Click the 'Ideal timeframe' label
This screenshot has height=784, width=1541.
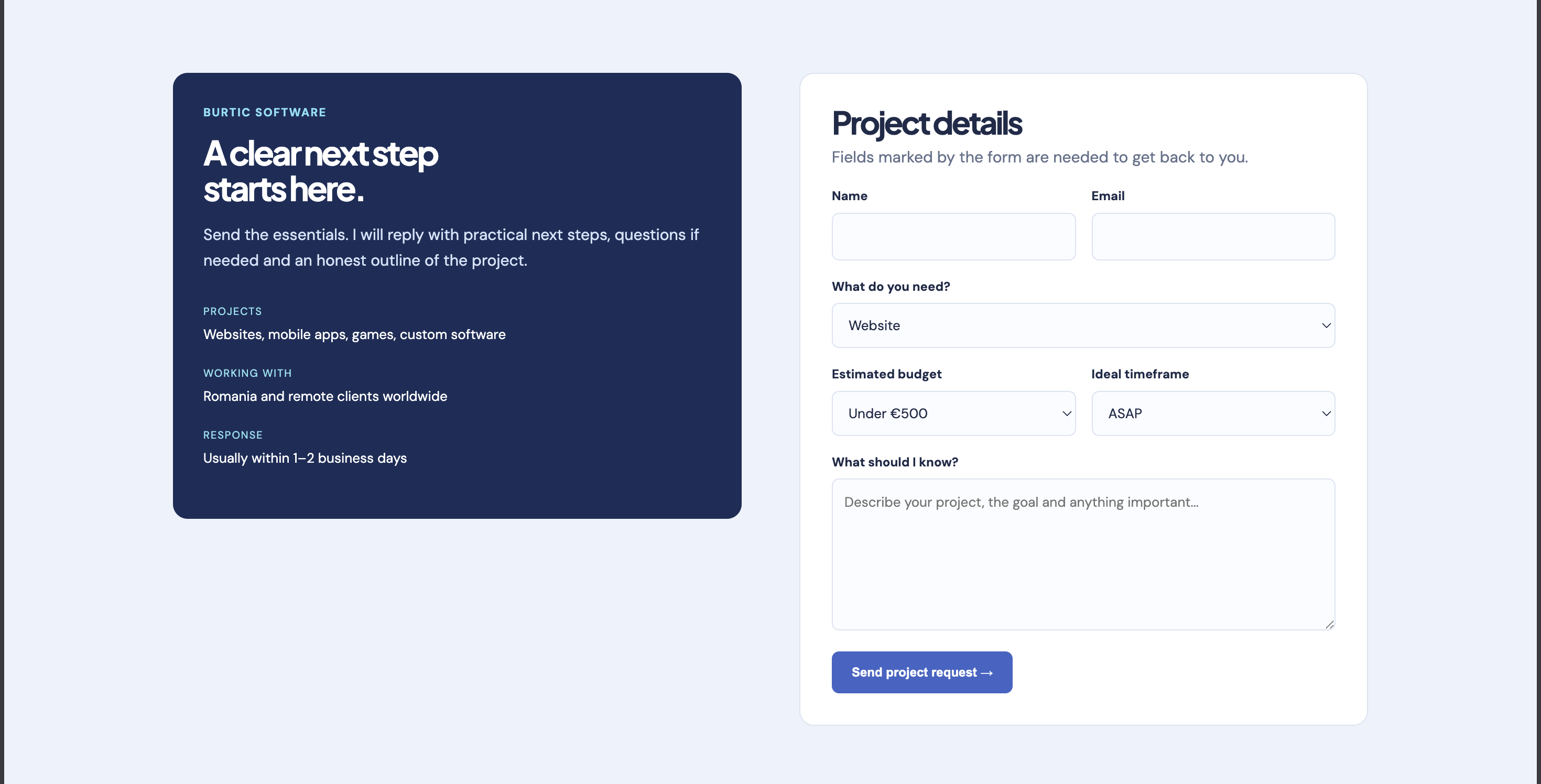tap(1140, 374)
